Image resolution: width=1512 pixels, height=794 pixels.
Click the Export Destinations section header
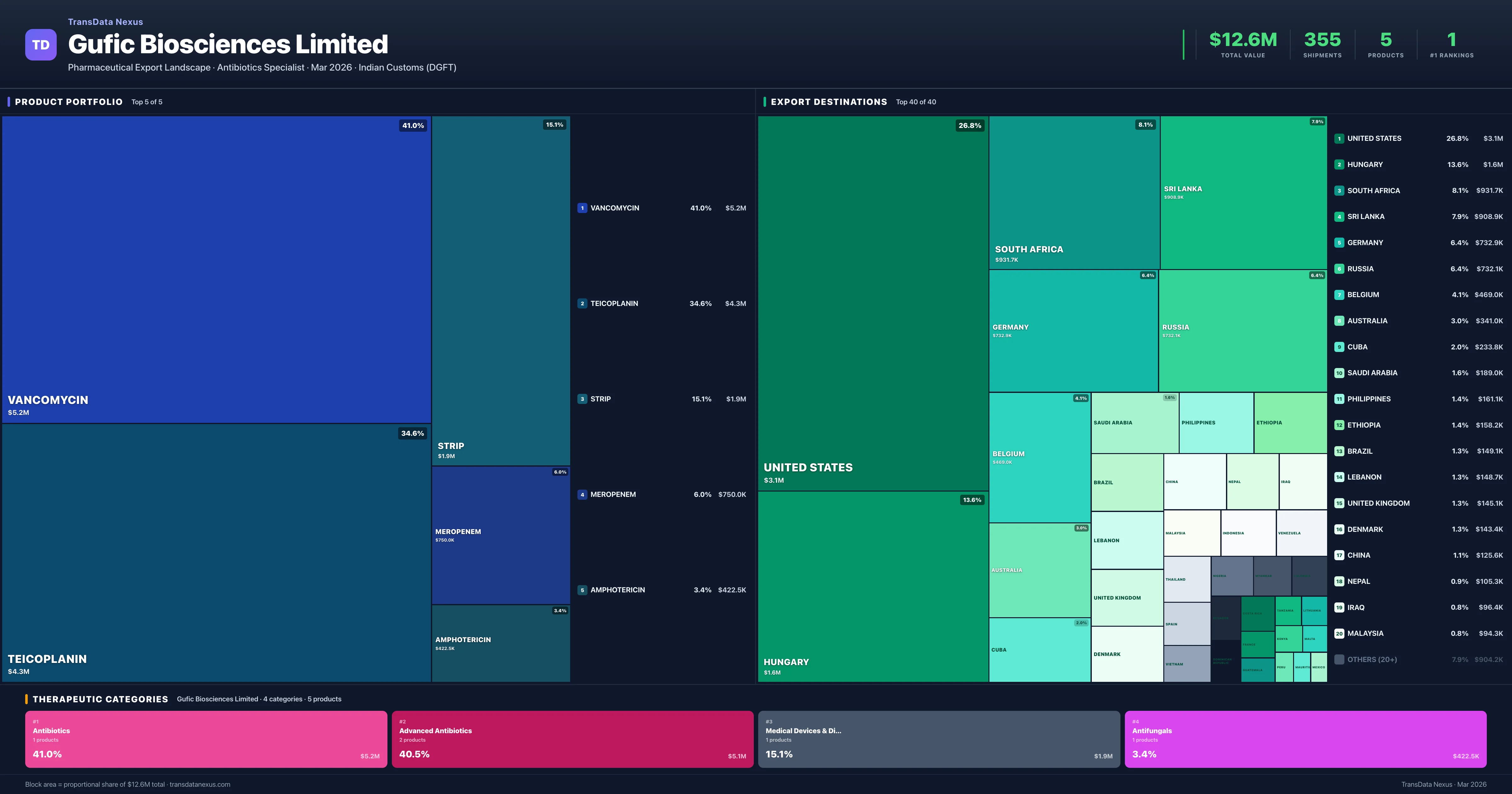pos(828,102)
